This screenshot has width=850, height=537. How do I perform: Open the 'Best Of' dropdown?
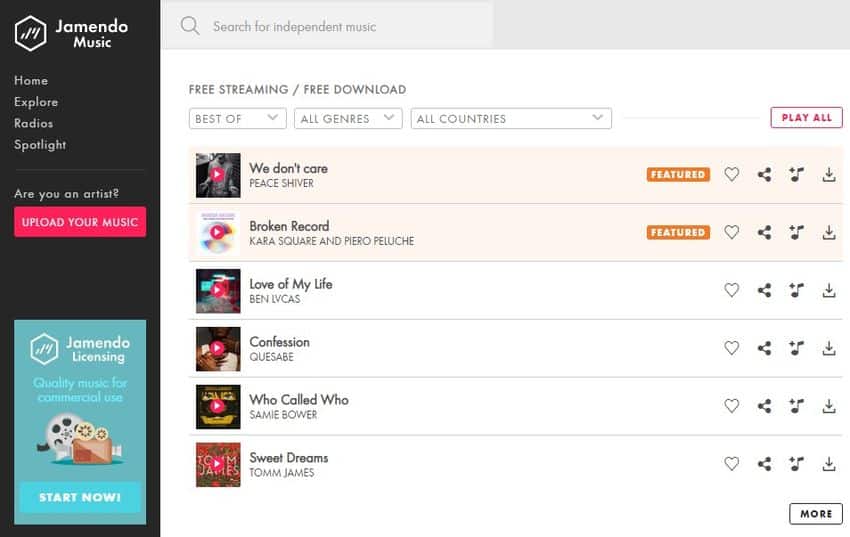[237, 118]
